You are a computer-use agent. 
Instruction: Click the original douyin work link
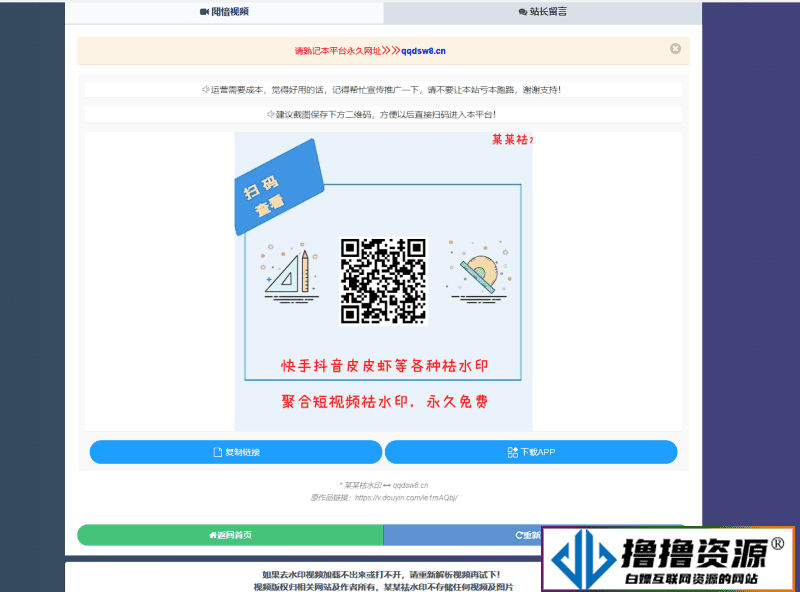pos(406,498)
